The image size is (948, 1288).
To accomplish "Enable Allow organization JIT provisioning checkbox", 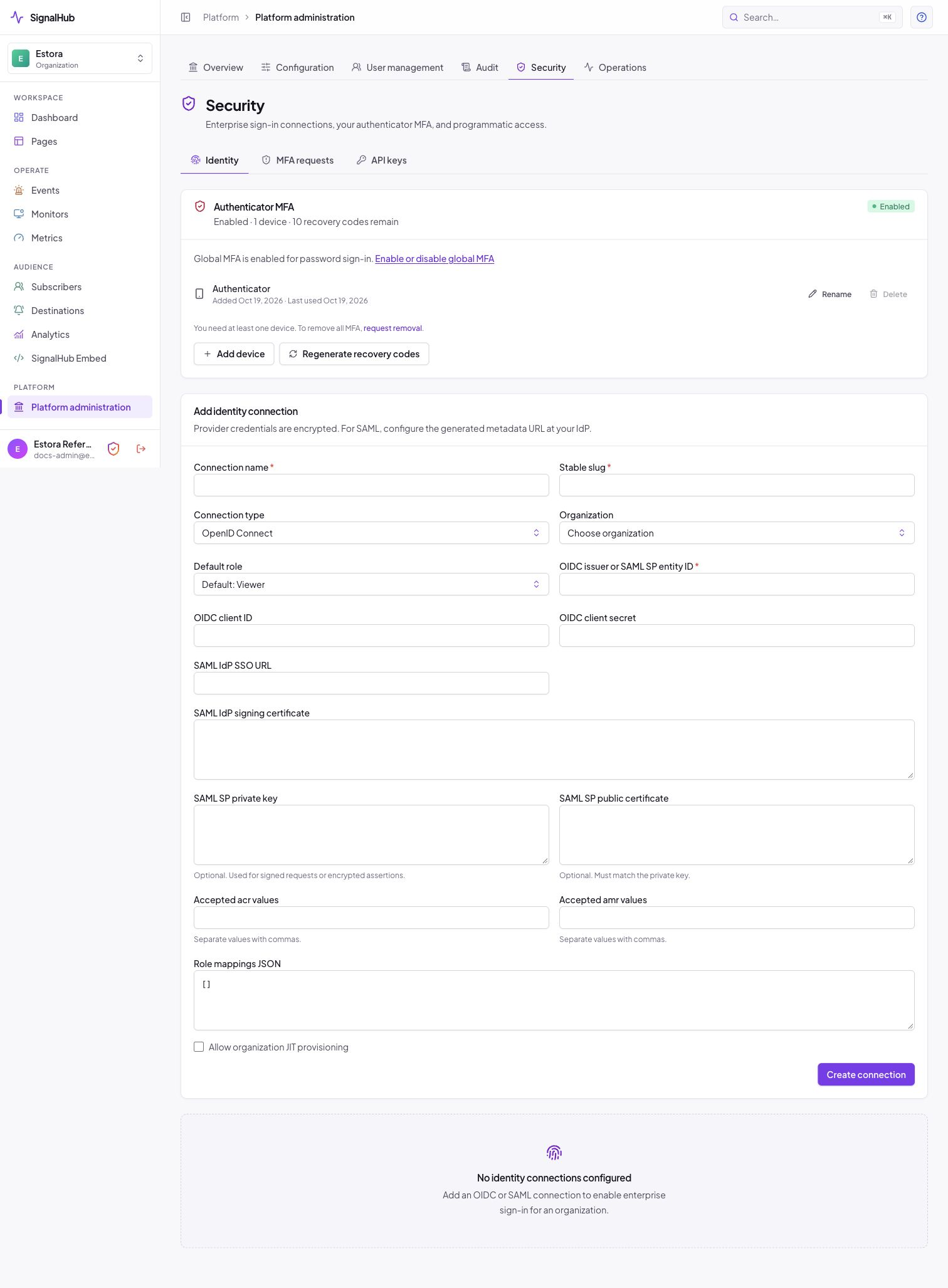I will (199, 1047).
